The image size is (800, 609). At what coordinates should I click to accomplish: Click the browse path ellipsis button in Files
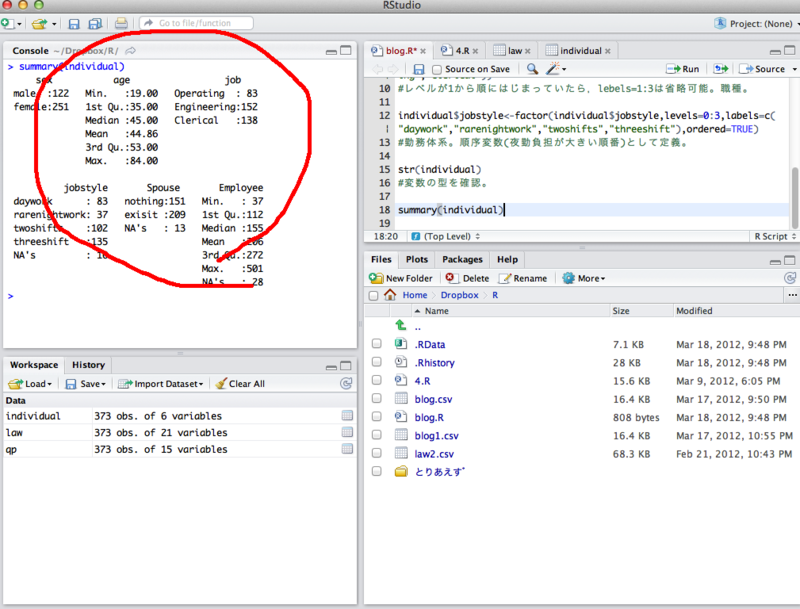pyautogui.click(x=792, y=295)
